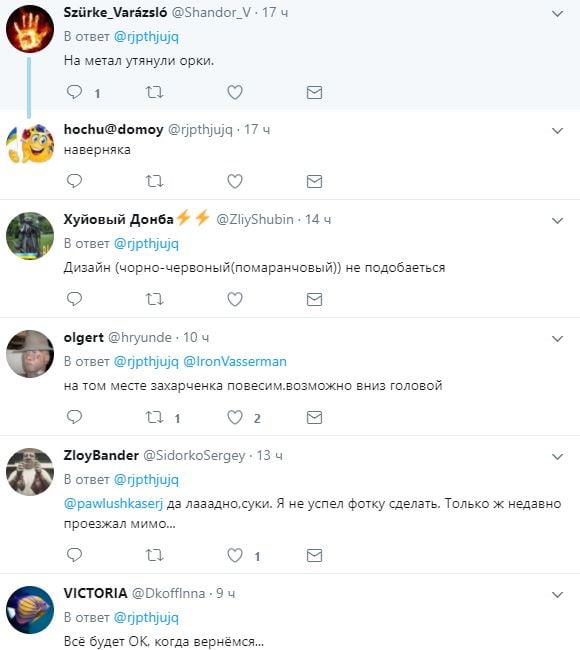Like hochu@domoy's 'наверняка' tweet

tap(235, 181)
